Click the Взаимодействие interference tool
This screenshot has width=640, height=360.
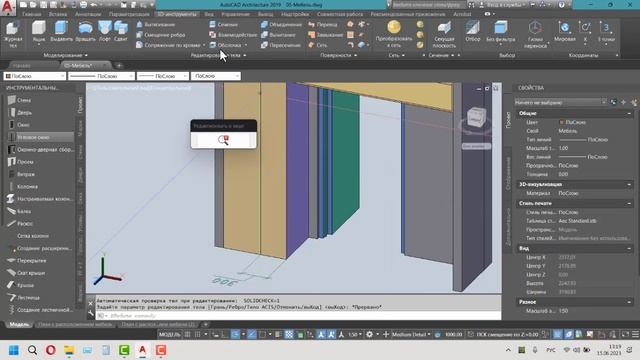[233, 35]
